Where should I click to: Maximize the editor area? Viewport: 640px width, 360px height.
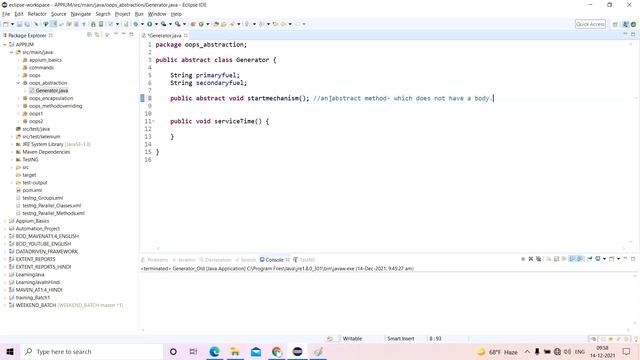click(633, 35)
